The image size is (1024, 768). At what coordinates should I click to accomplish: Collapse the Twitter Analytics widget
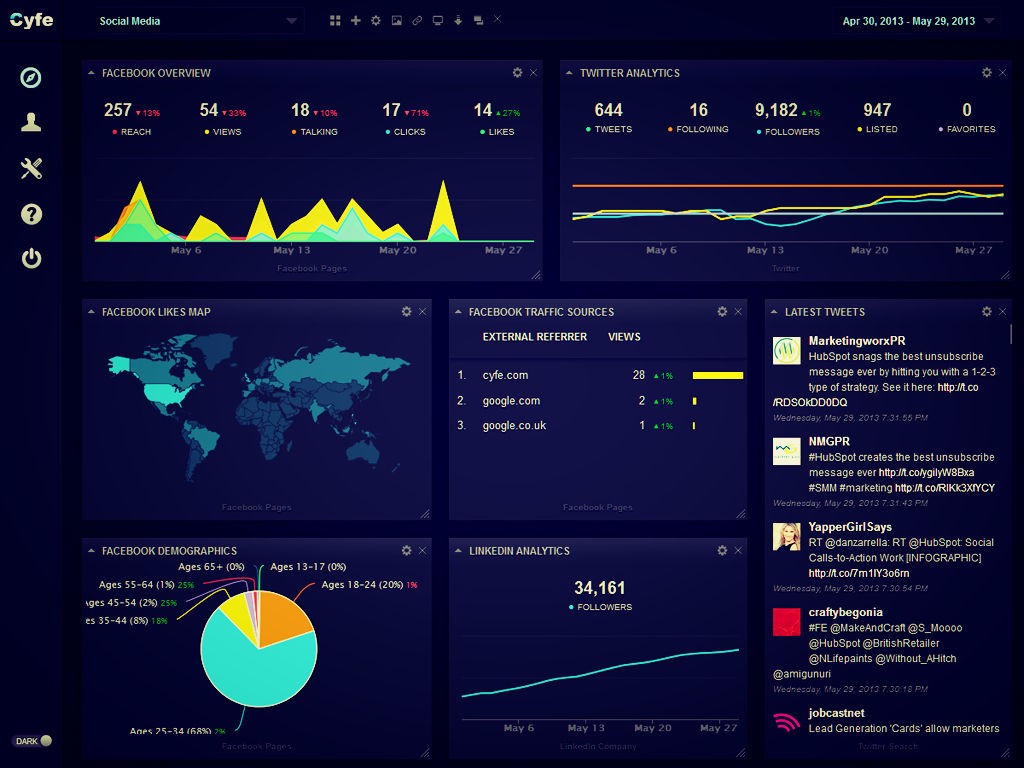coord(569,72)
